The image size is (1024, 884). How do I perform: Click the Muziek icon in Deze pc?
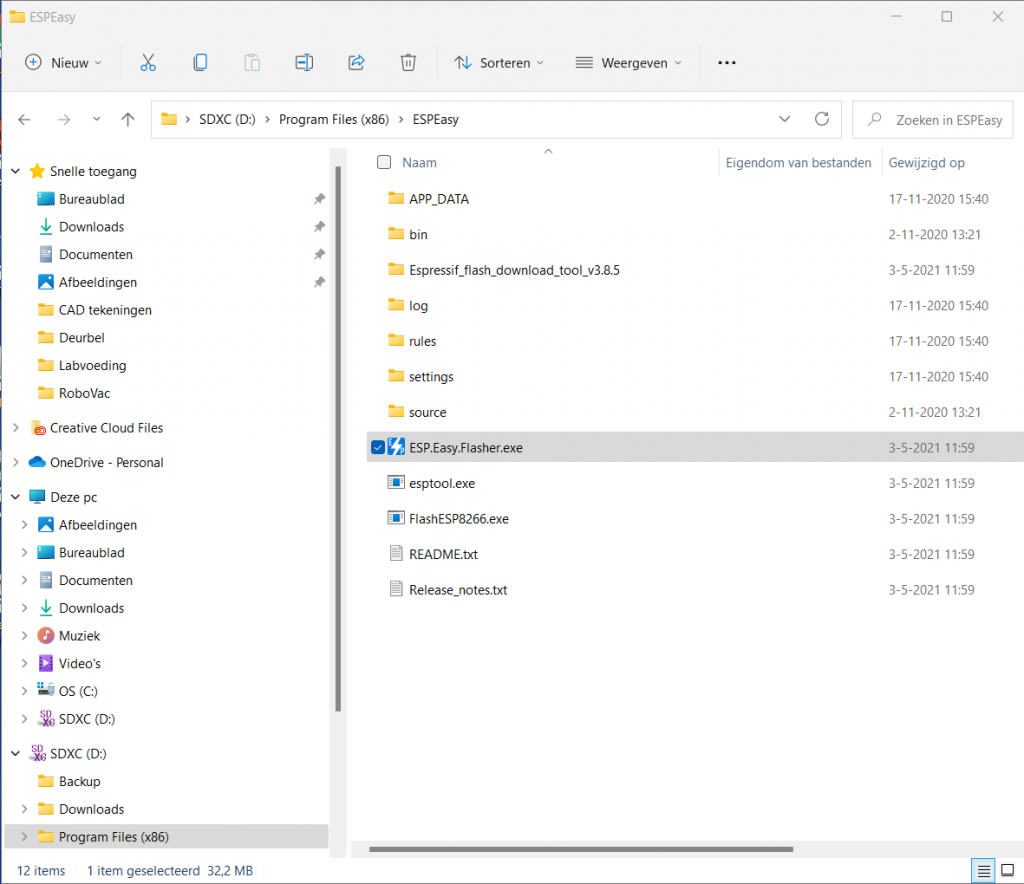click(x=46, y=635)
